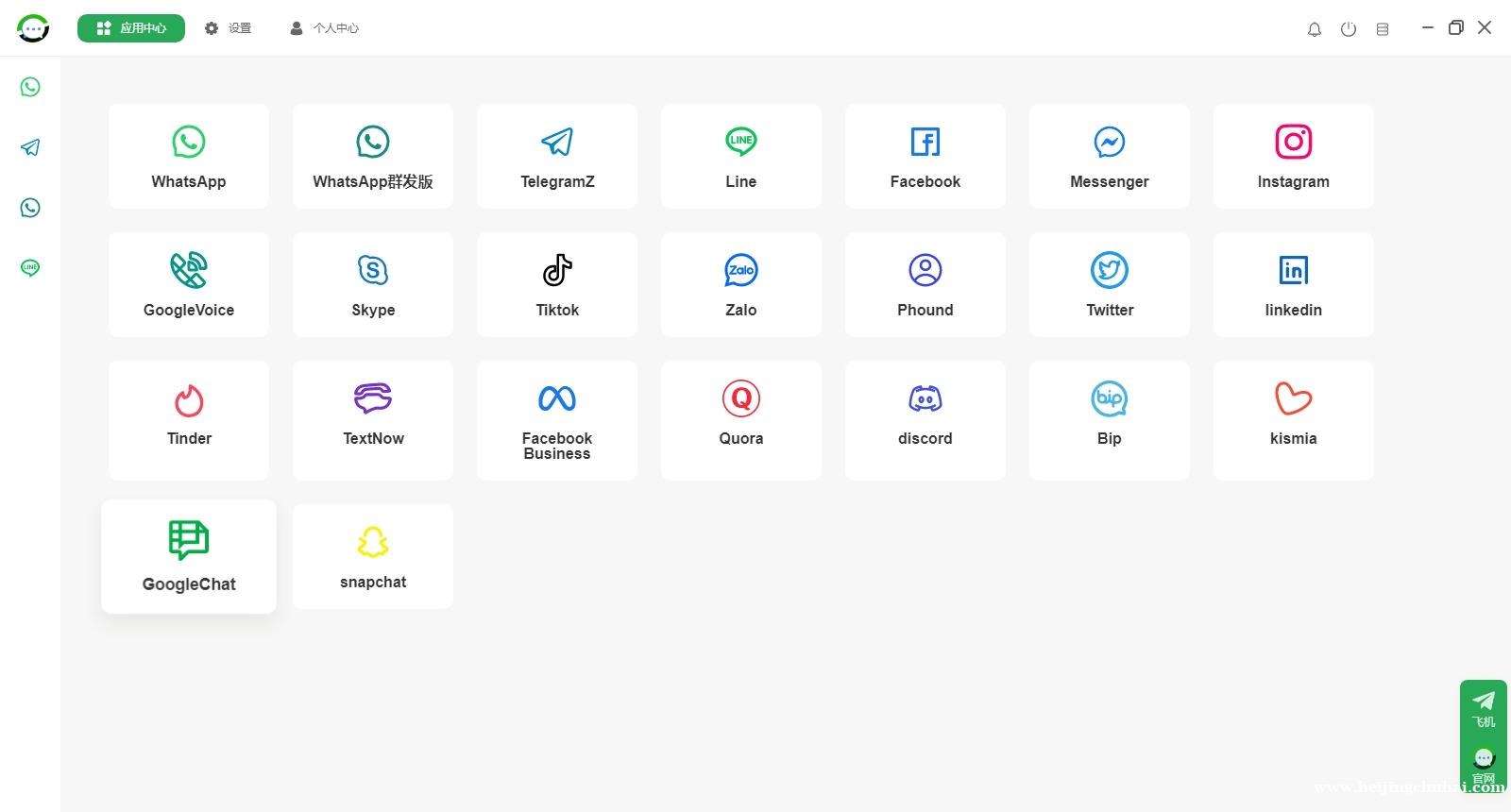This screenshot has width=1511, height=812.
Task: Restore down the application window
Action: [1456, 27]
